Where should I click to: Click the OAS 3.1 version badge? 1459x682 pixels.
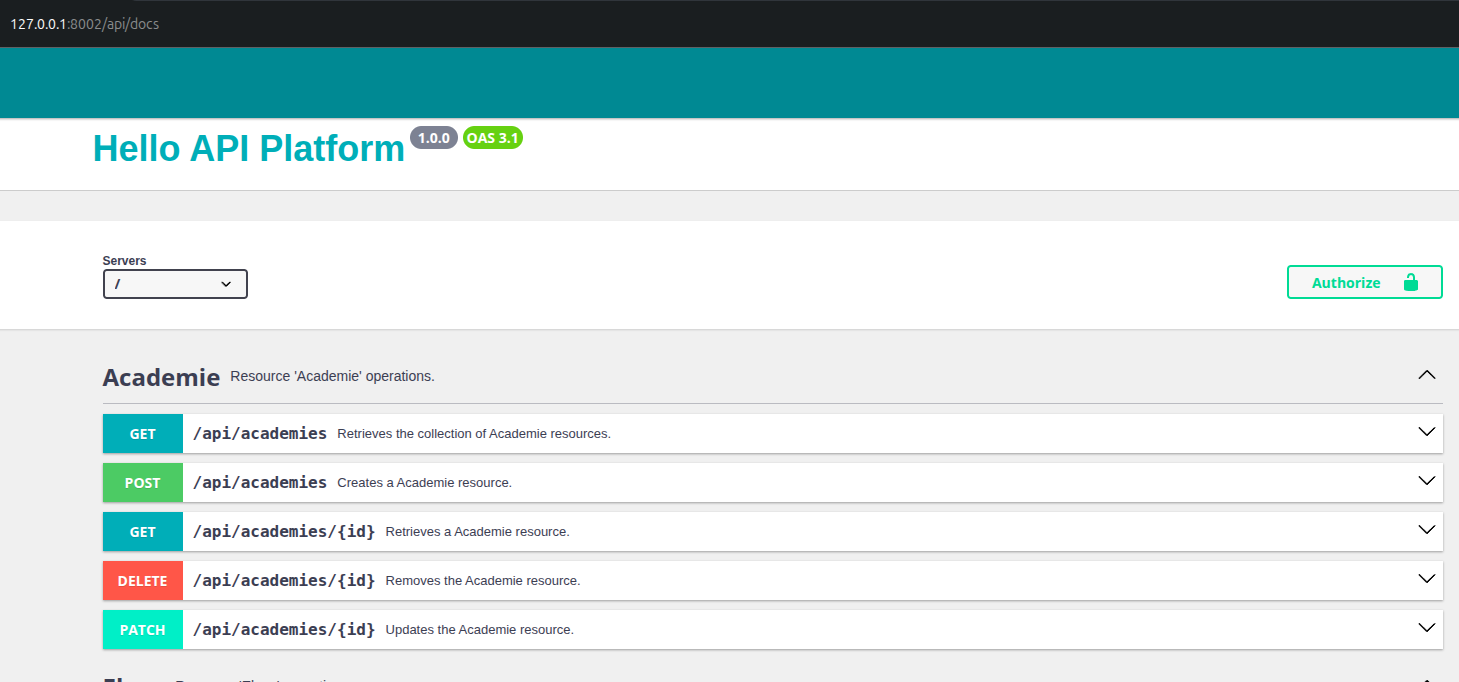point(492,138)
